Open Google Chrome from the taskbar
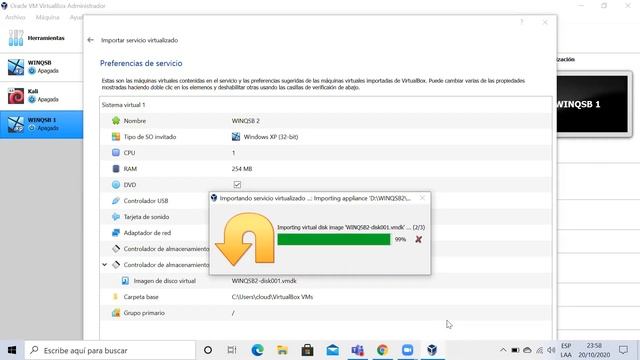 tap(382, 350)
